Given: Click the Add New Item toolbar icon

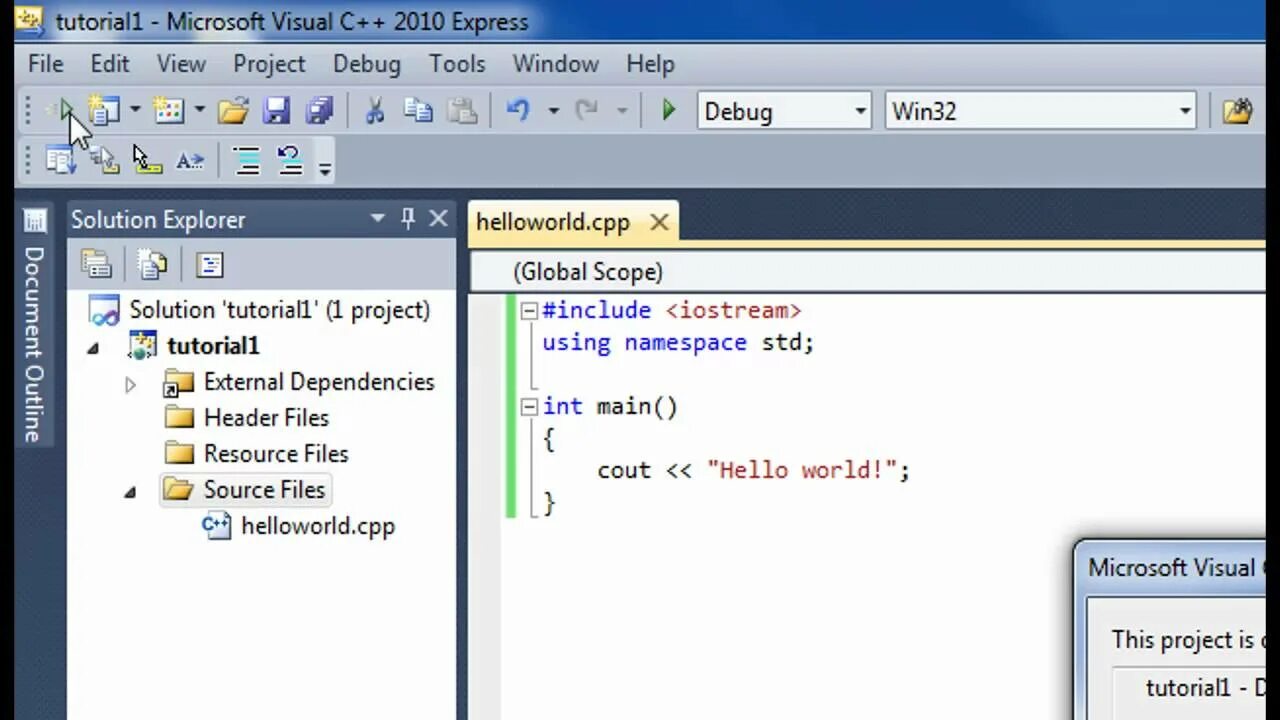Looking at the screenshot, I should [169, 110].
